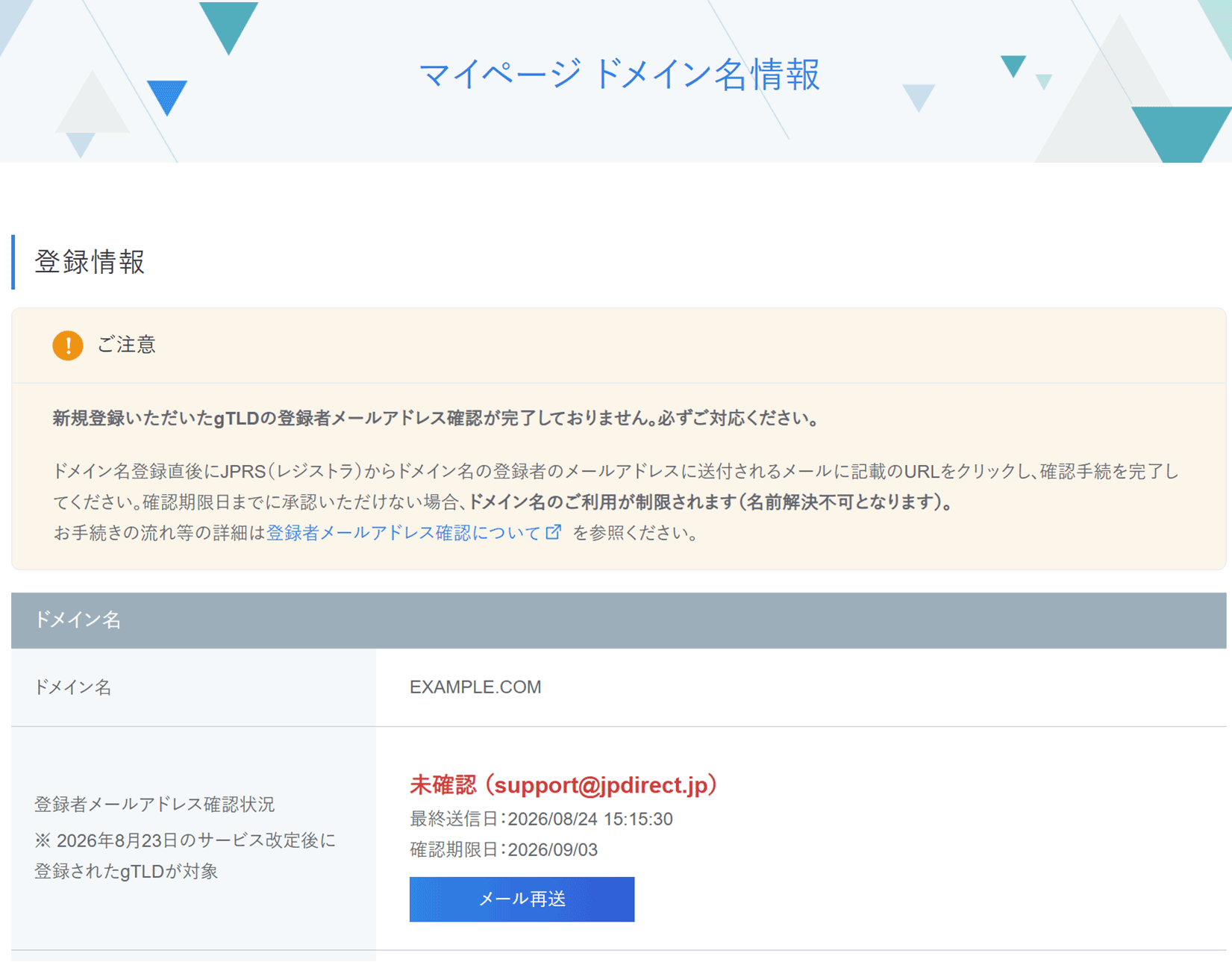Click the 最終送信日 timestamp line
Viewport: 1232px width, 974px height.
click(541, 819)
